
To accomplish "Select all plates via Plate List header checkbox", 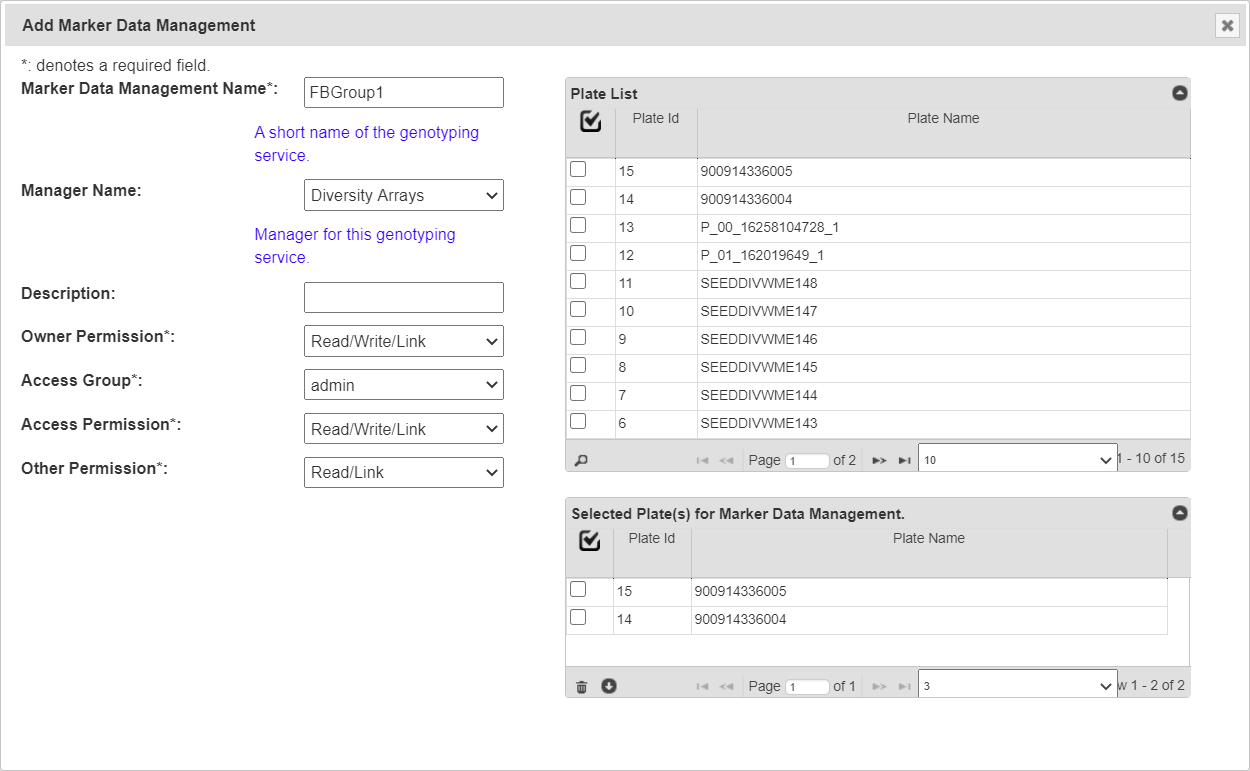I will [x=590, y=121].
